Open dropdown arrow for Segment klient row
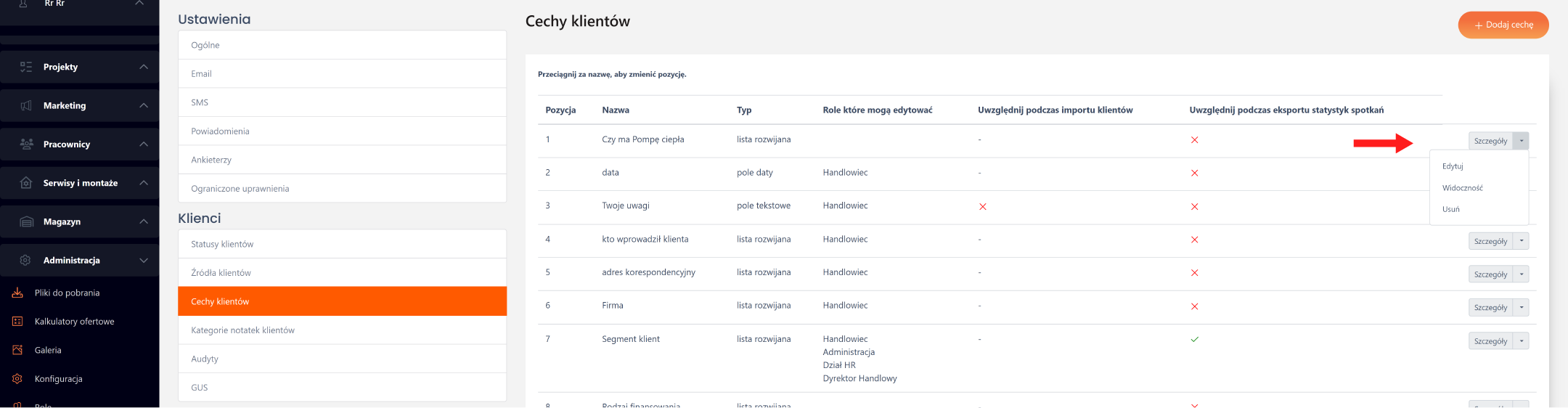The height and width of the screenshot is (408, 1568). (x=1522, y=341)
